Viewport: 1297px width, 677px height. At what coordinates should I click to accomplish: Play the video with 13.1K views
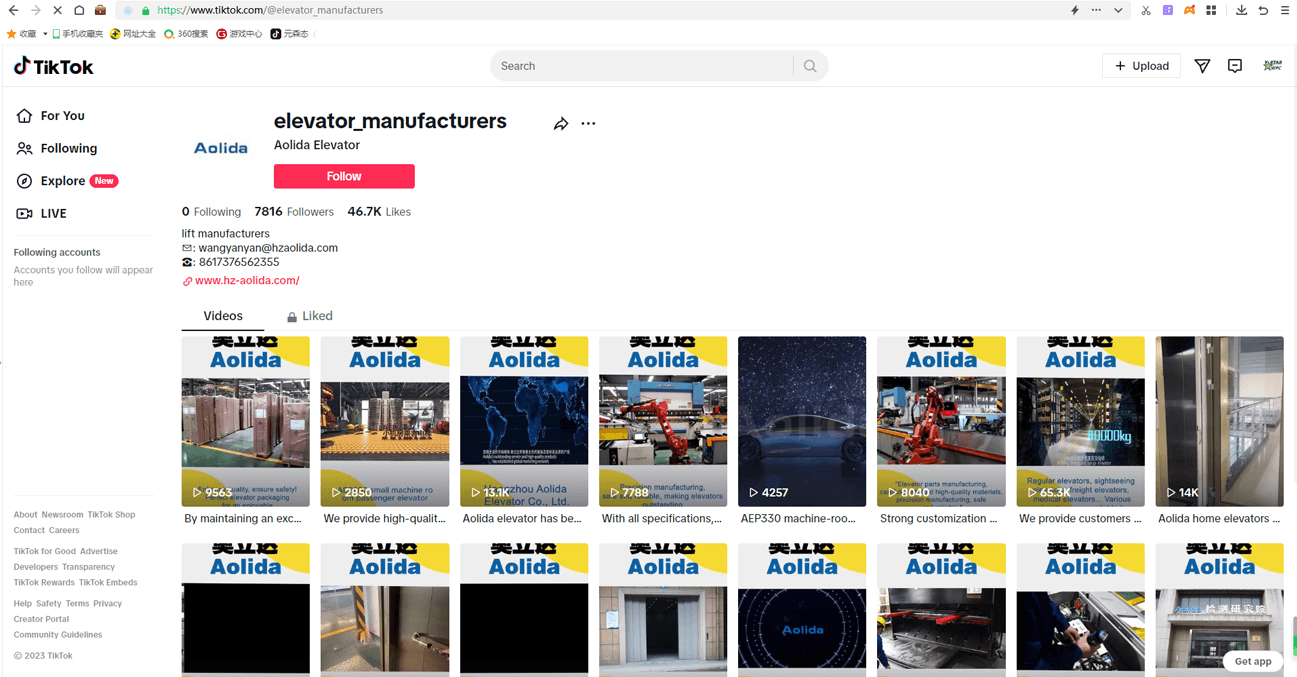coord(524,421)
